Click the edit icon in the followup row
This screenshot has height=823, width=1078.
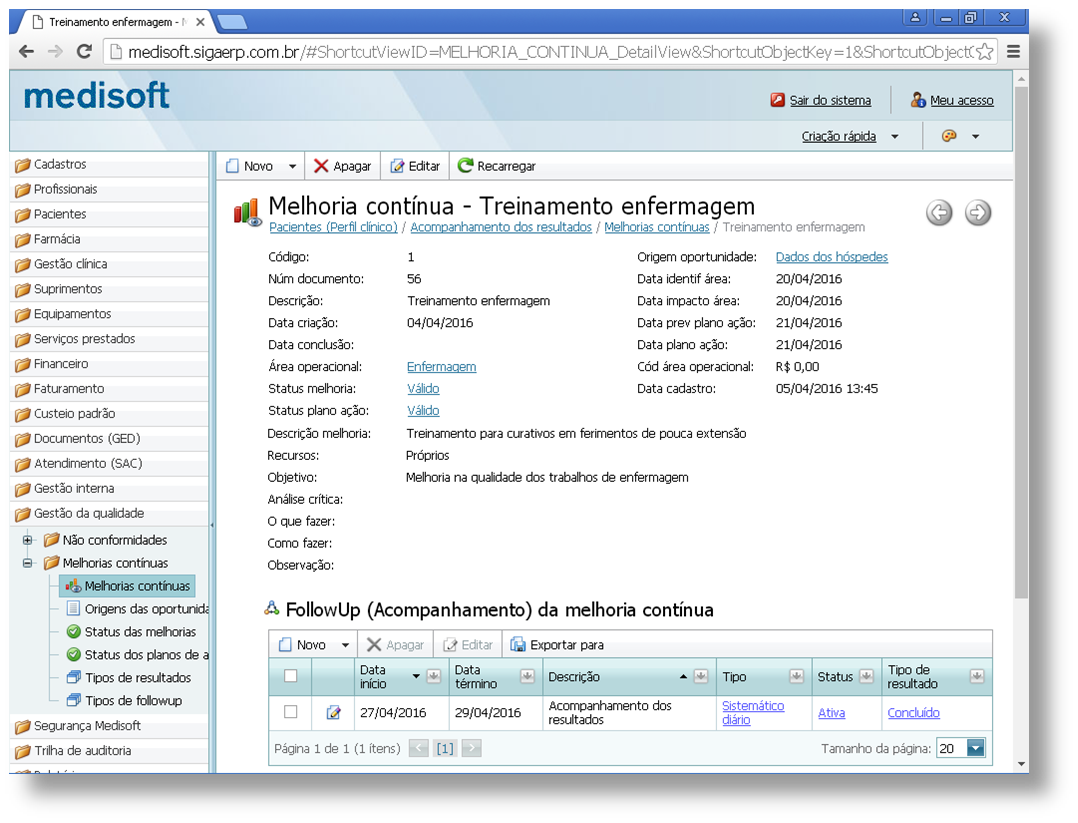click(x=333, y=713)
